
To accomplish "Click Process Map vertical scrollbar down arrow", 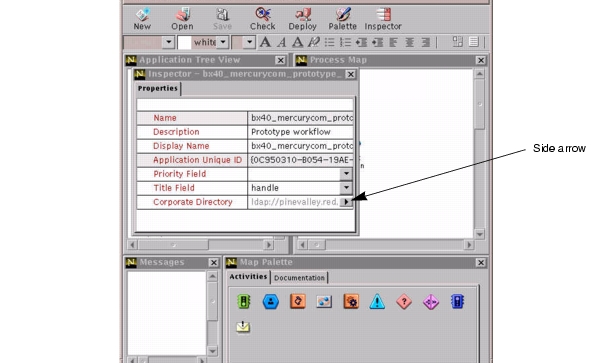I will click(x=480, y=234).
